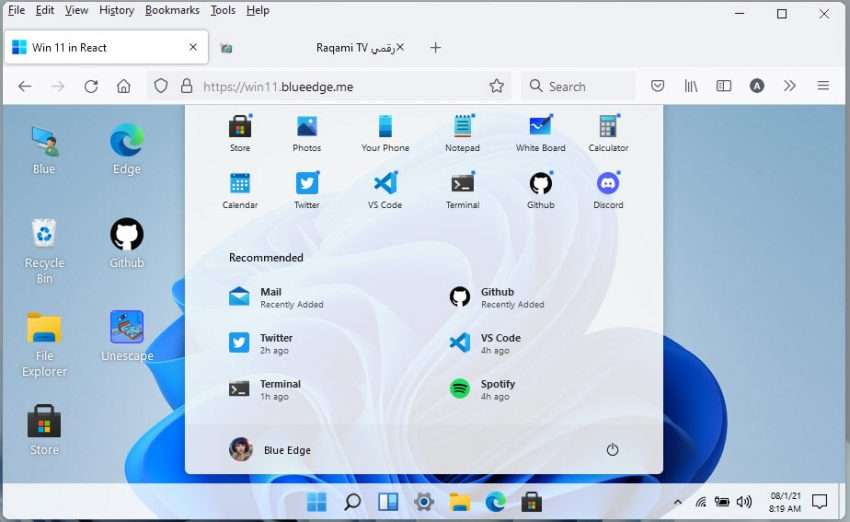The image size is (850, 522).
Task: Click the Wi-Fi tray icon
Action: click(x=700, y=502)
